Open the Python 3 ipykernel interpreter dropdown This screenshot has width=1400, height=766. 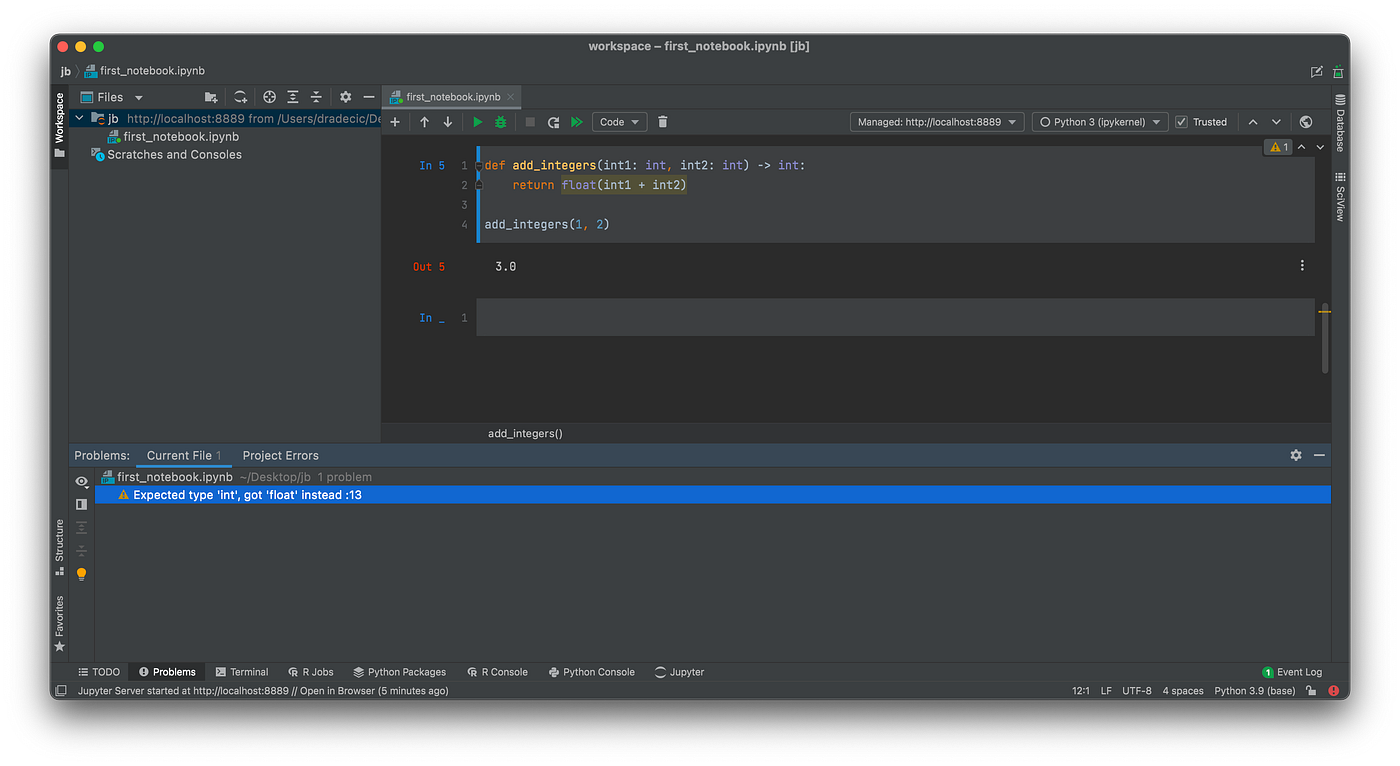click(x=1099, y=121)
